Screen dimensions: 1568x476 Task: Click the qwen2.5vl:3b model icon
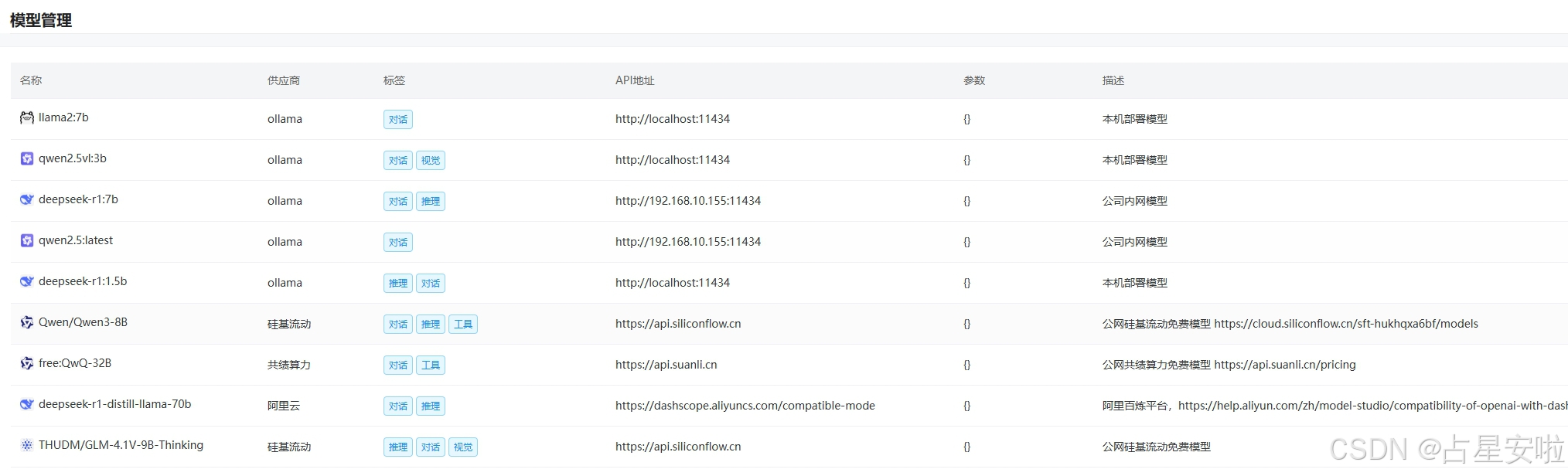27,158
